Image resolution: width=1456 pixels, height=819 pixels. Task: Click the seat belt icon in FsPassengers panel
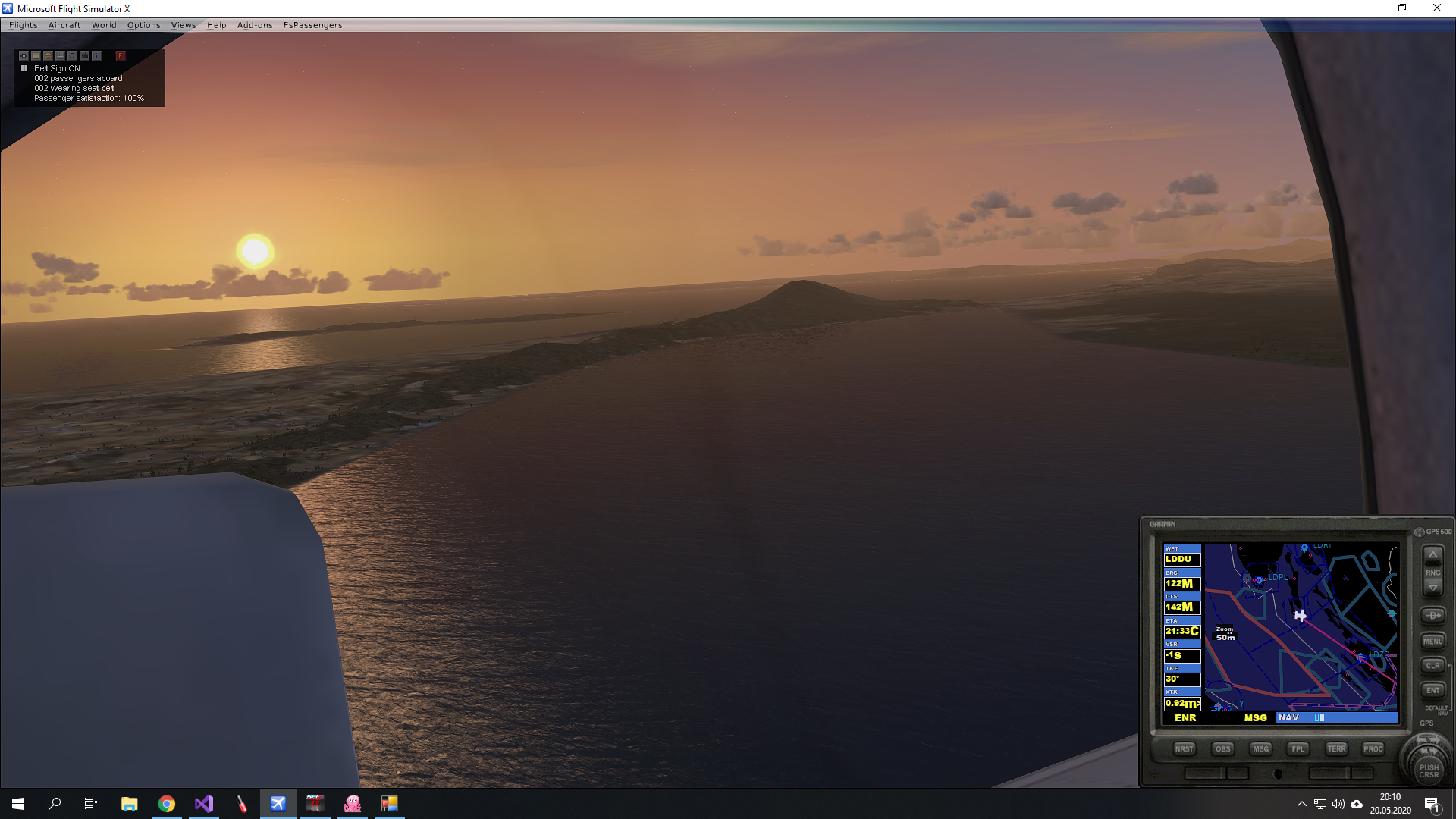(x=24, y=56)
